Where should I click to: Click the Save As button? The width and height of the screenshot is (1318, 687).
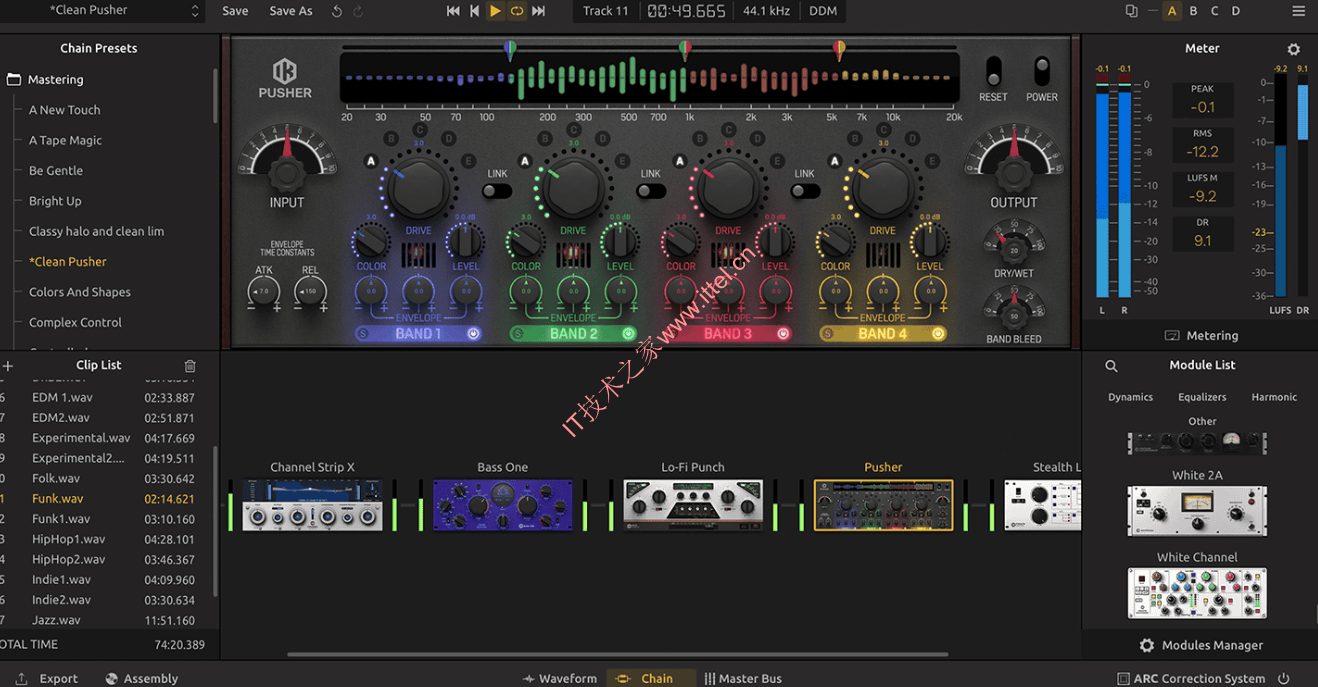pos(291,11)
